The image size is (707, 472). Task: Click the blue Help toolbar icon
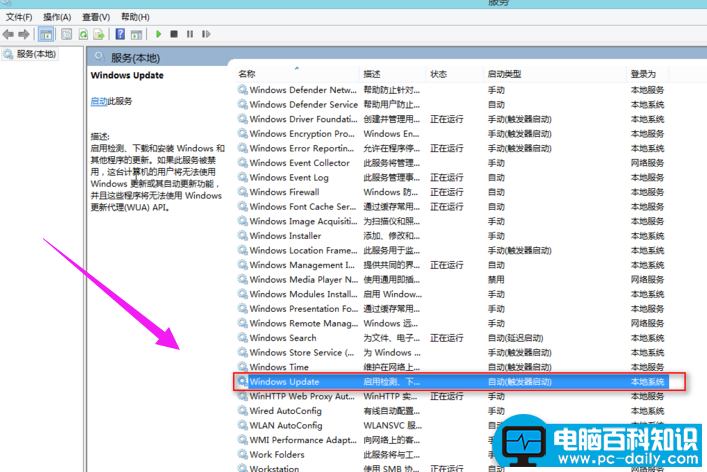coord(120,34)
